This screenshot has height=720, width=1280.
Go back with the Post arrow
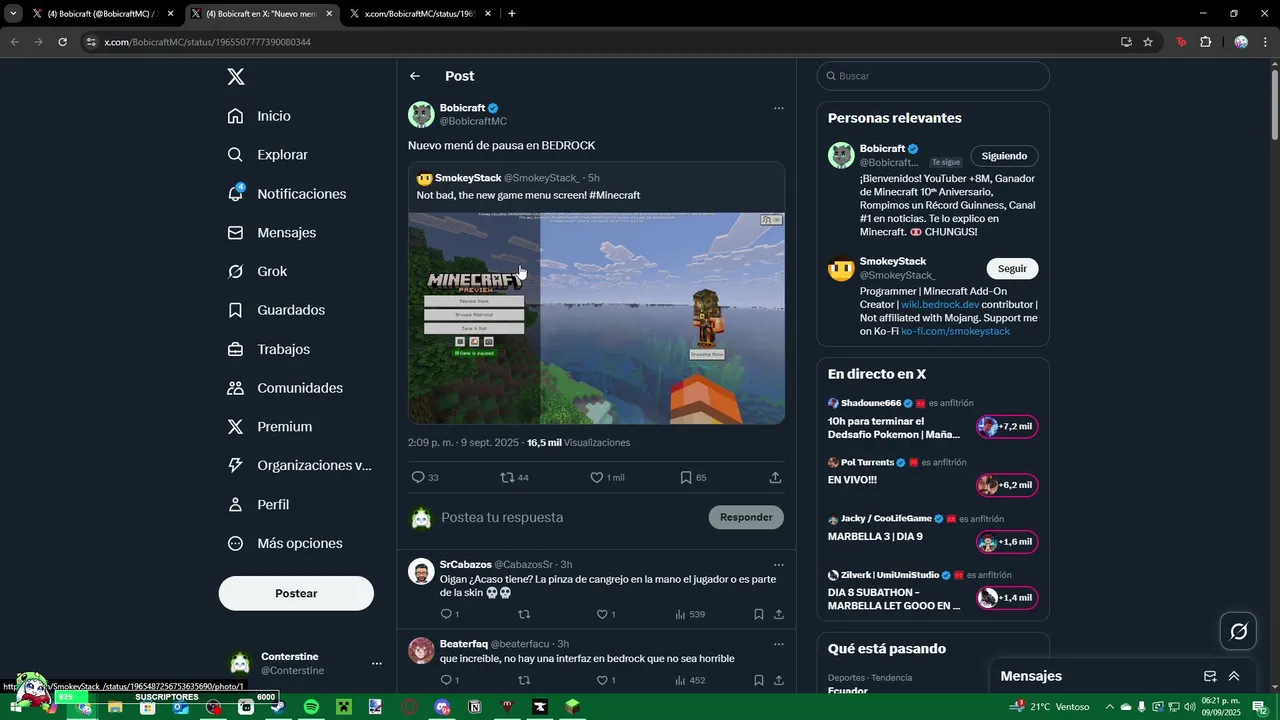tap(415, 76)
